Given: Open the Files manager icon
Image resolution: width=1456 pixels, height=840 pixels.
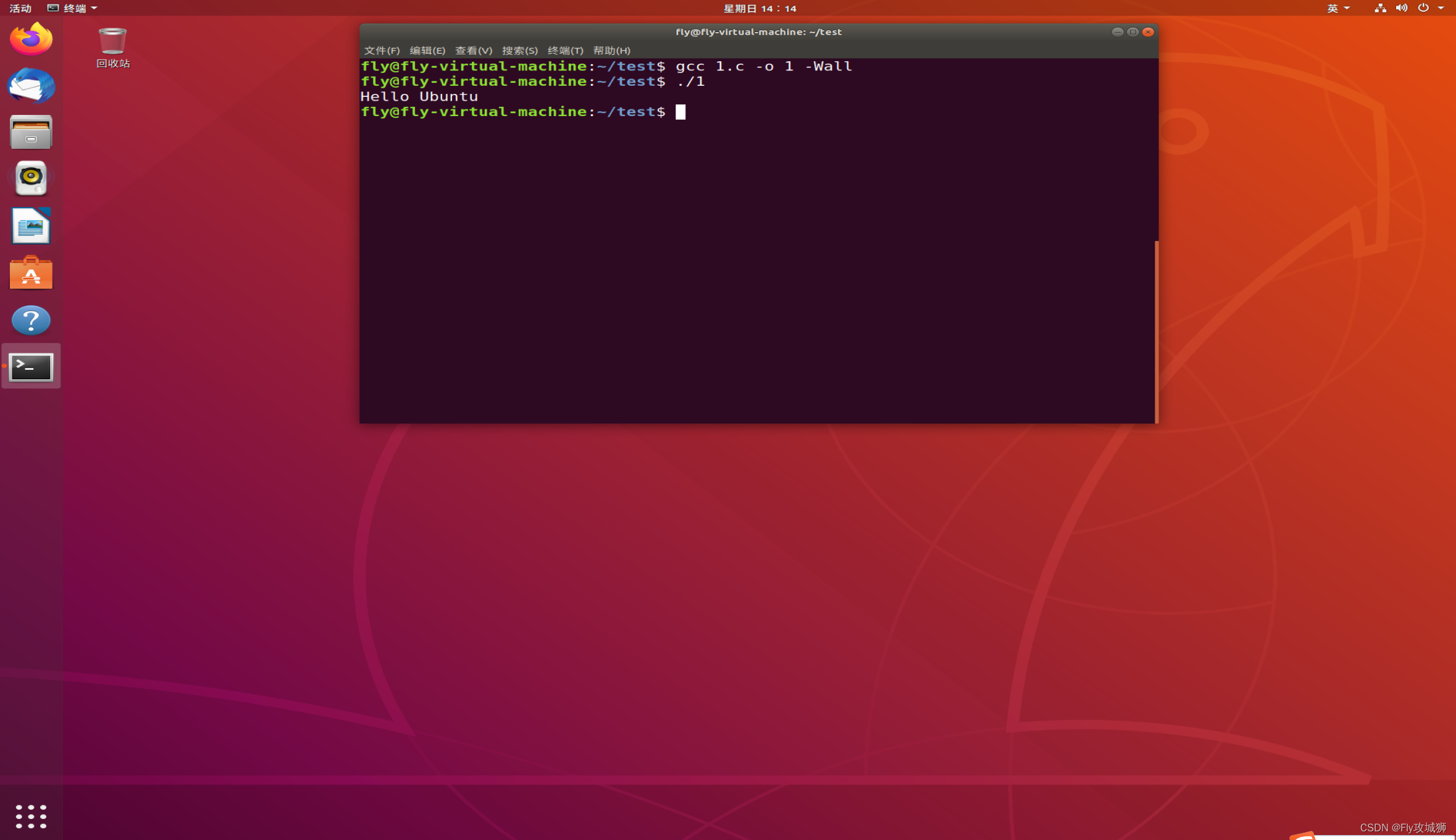Looking at the screenshot, I should point(31,132).
